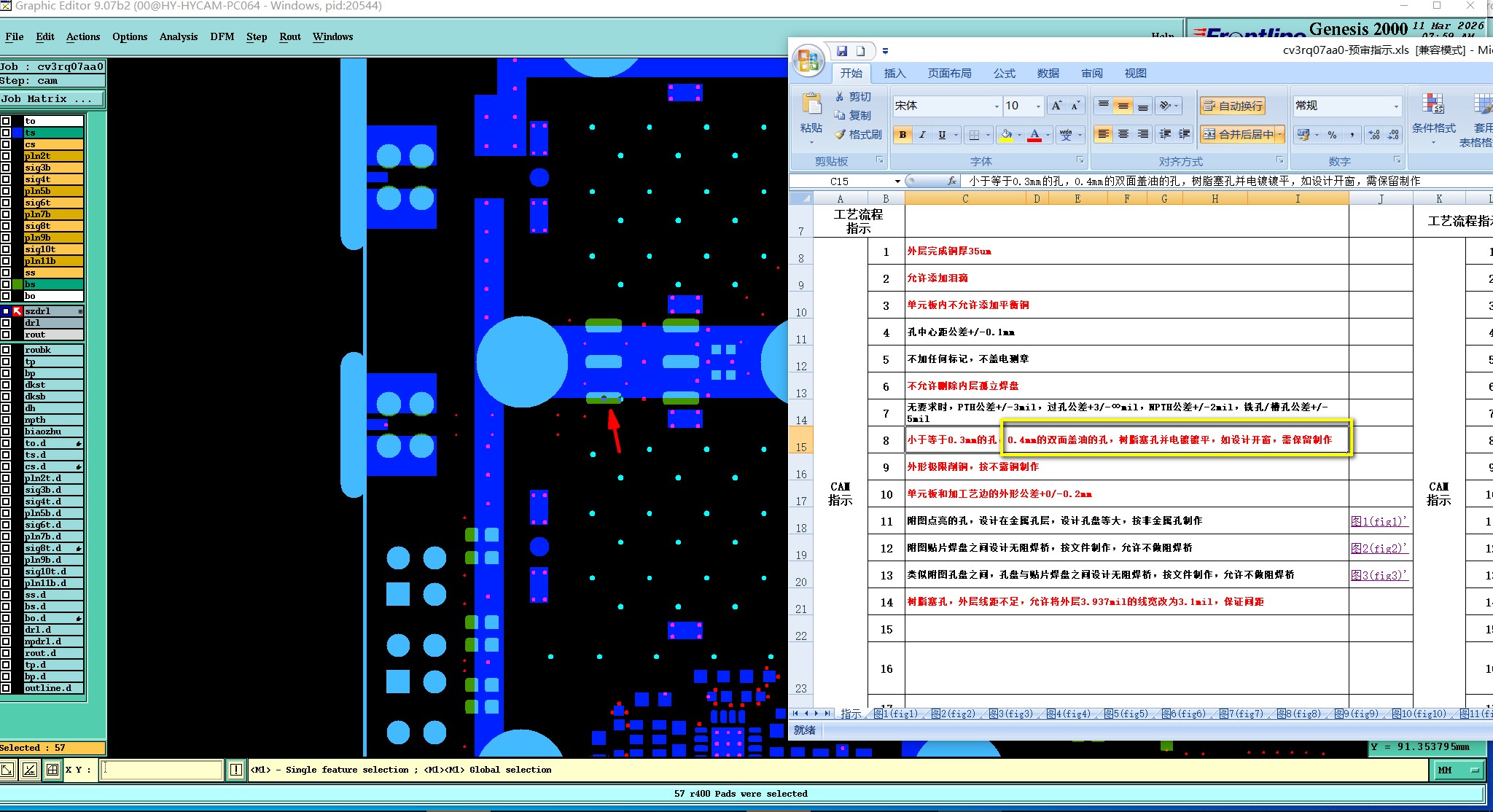The width and height of the screenshot is (1493, 812).
Task: Click the center align text icon
Action: point(1123,135)
